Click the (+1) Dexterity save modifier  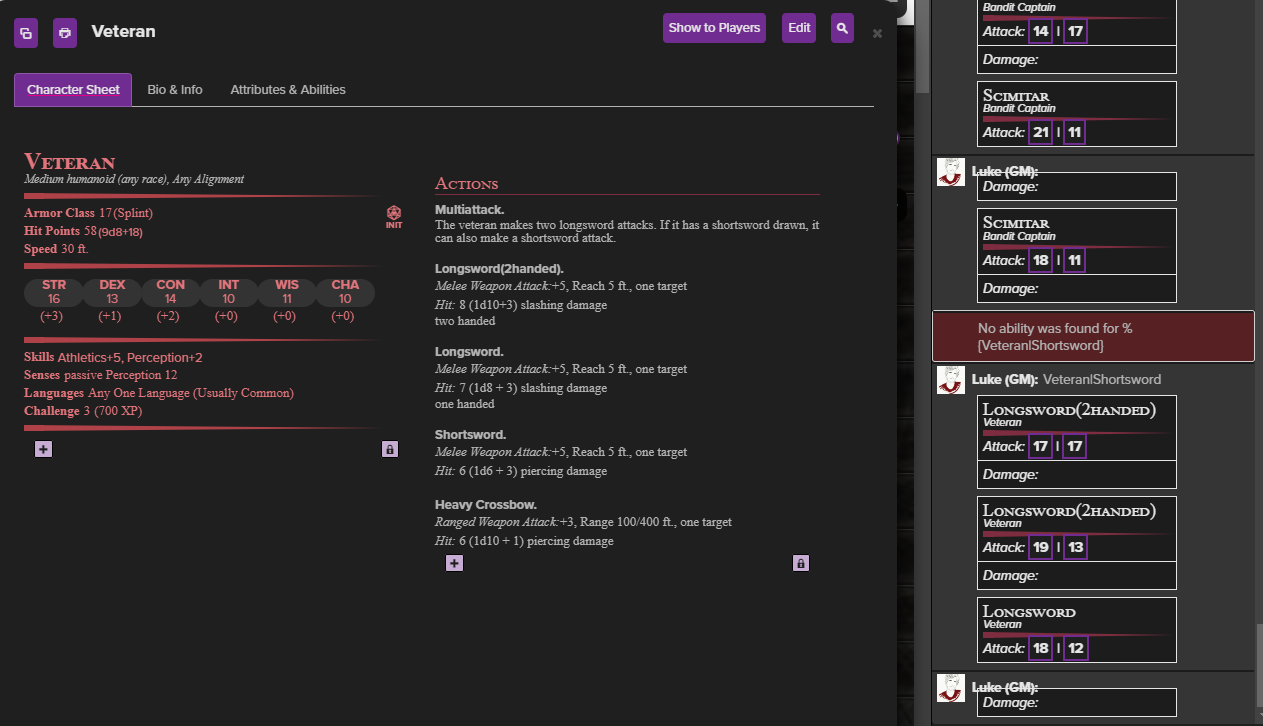click(110, 316)
